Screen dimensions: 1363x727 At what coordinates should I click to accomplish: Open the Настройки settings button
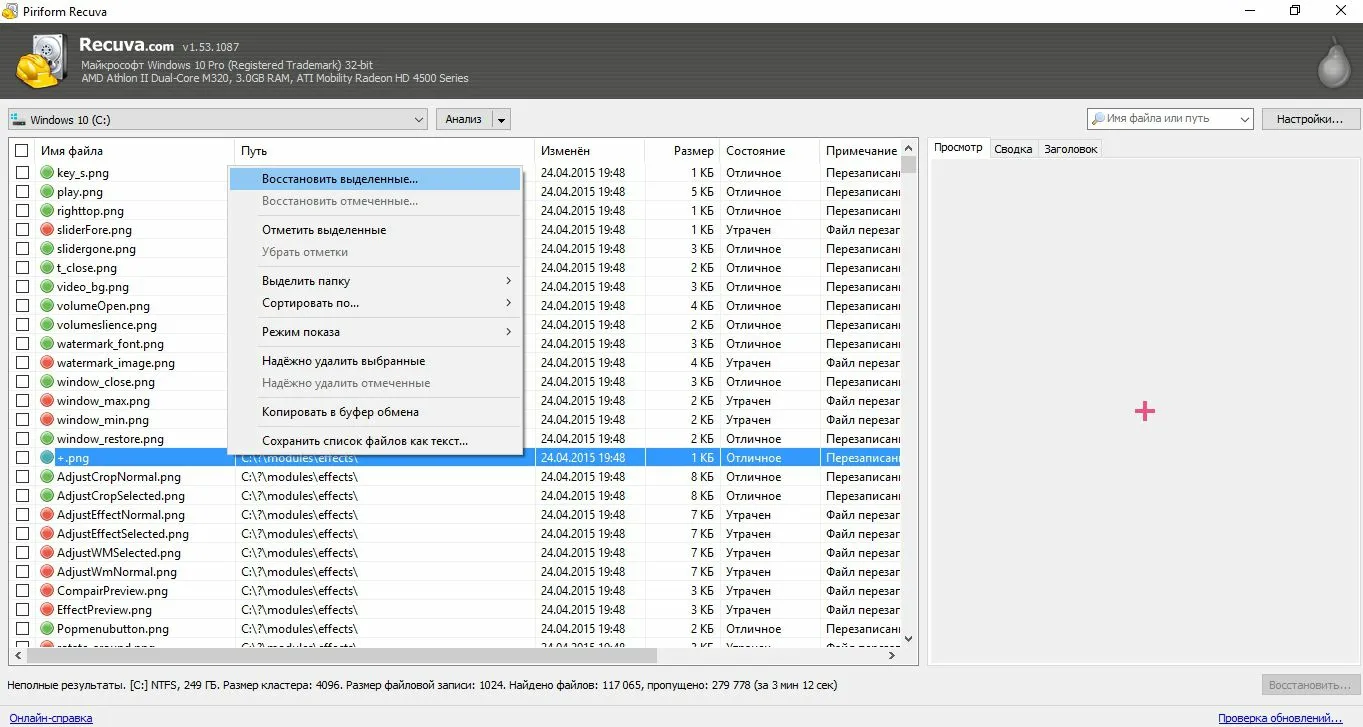pos(1308,119)
